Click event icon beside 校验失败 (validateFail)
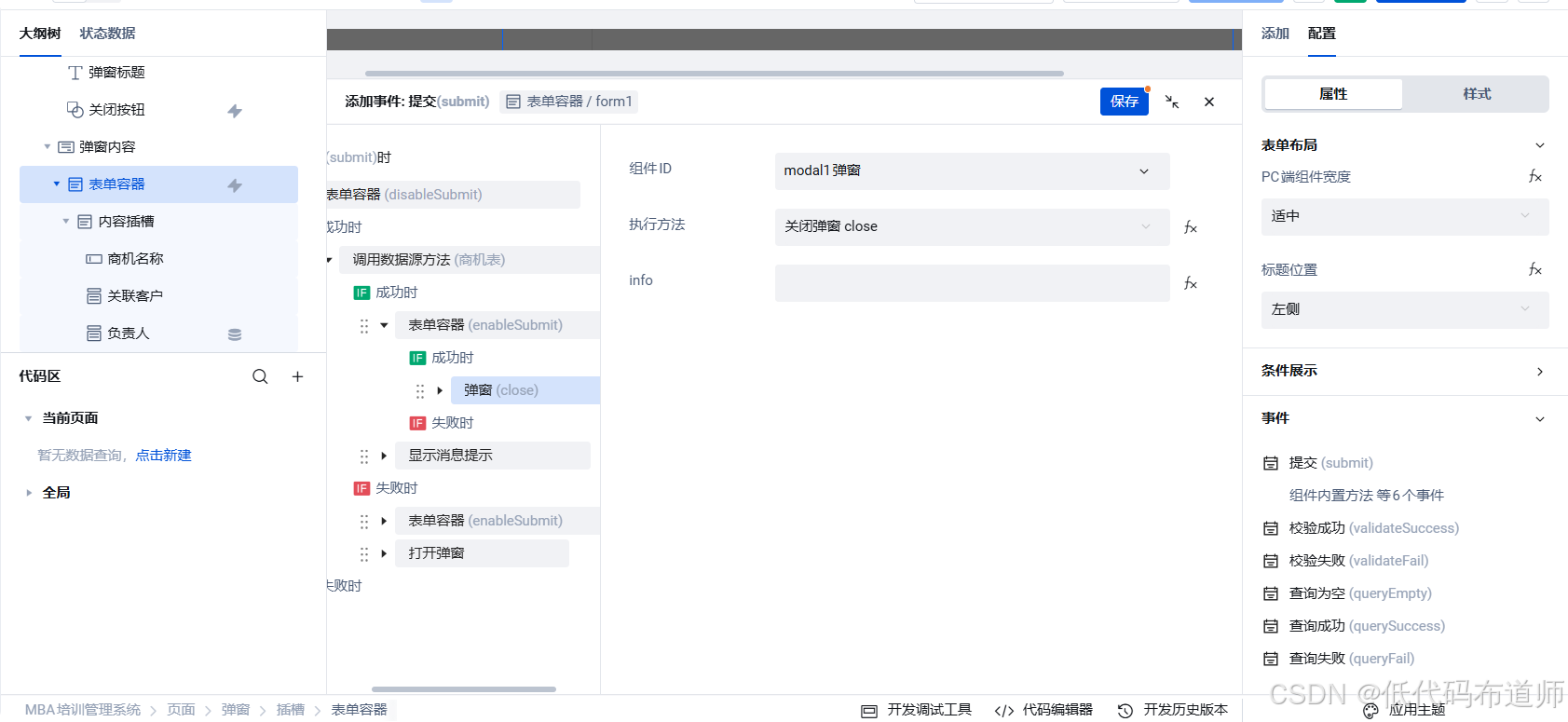This screenshot has width=1568, height=722. pos(1271,561)
